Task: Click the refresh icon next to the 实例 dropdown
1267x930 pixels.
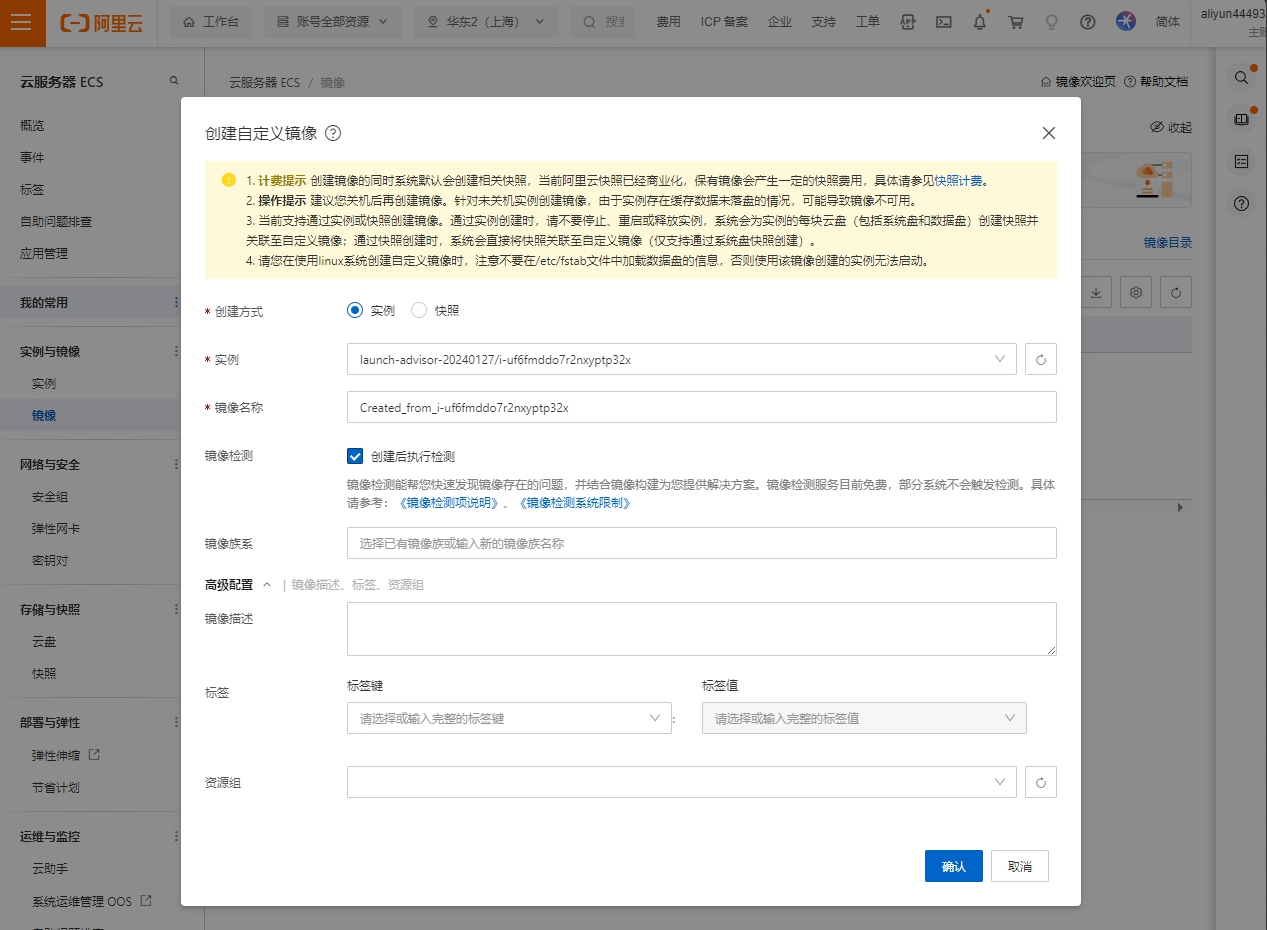Action: (1040, 359)
